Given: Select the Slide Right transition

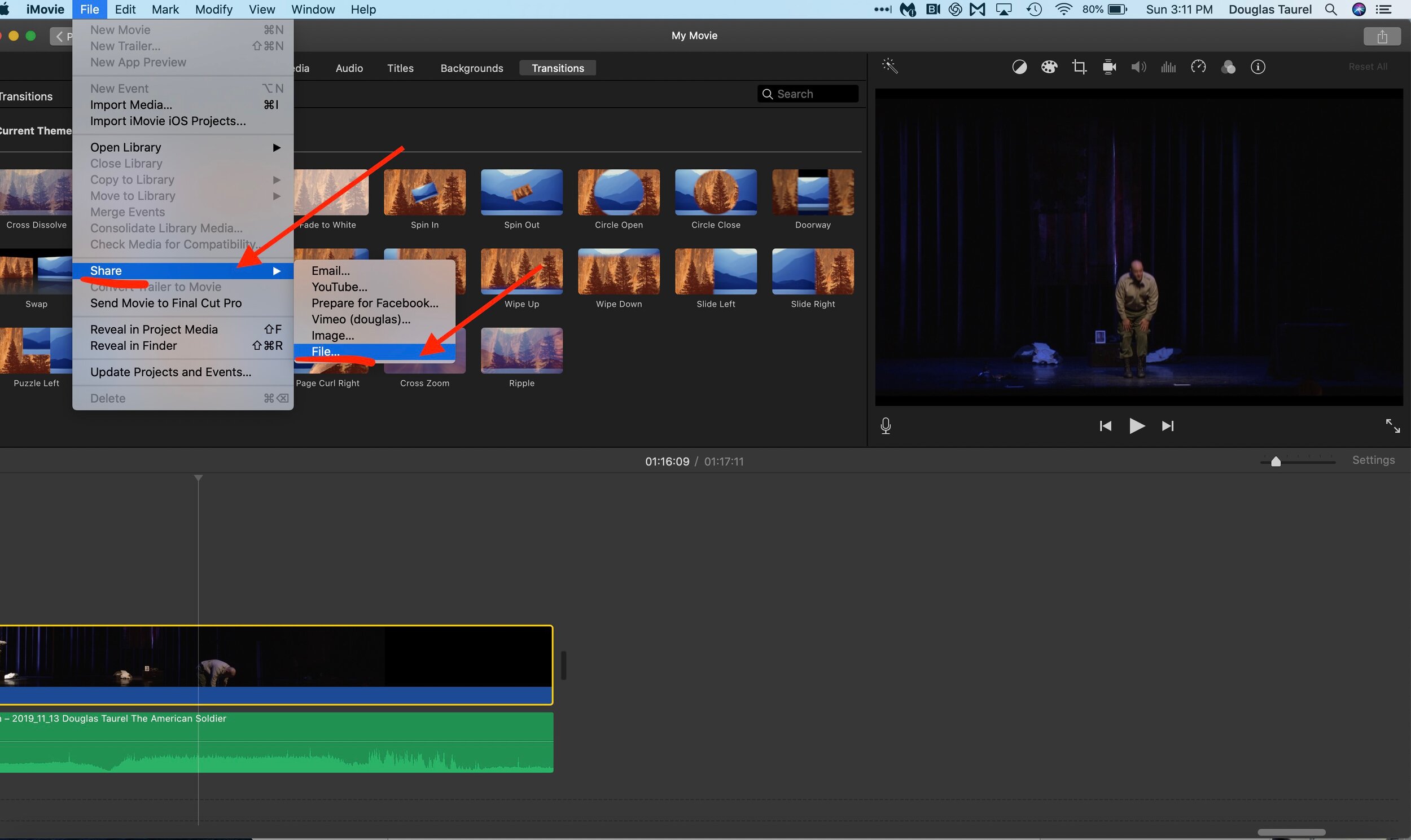Looking at the screenshot, I should 813,272.
